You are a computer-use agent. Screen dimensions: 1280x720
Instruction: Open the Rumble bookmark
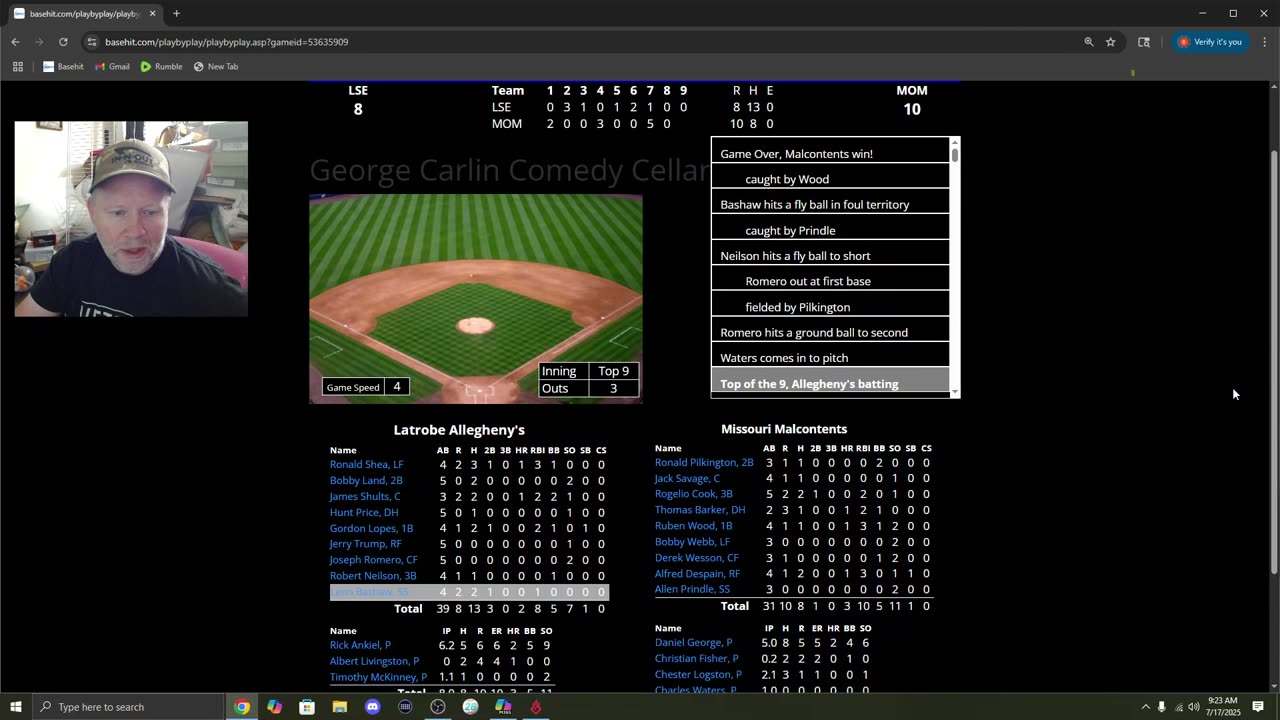pyautogui.click(x=161, y=67)
